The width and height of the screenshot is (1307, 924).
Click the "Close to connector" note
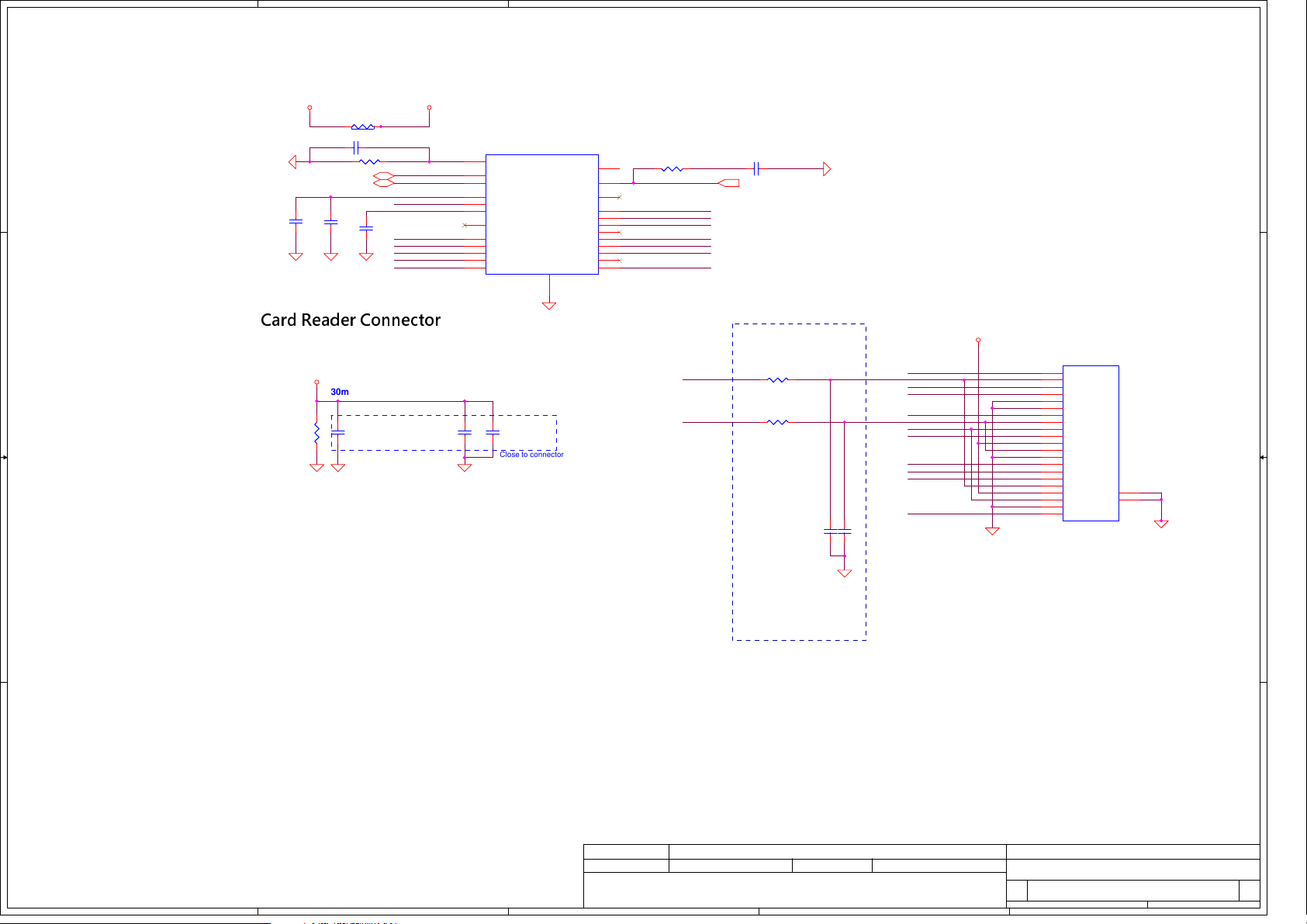531,455
